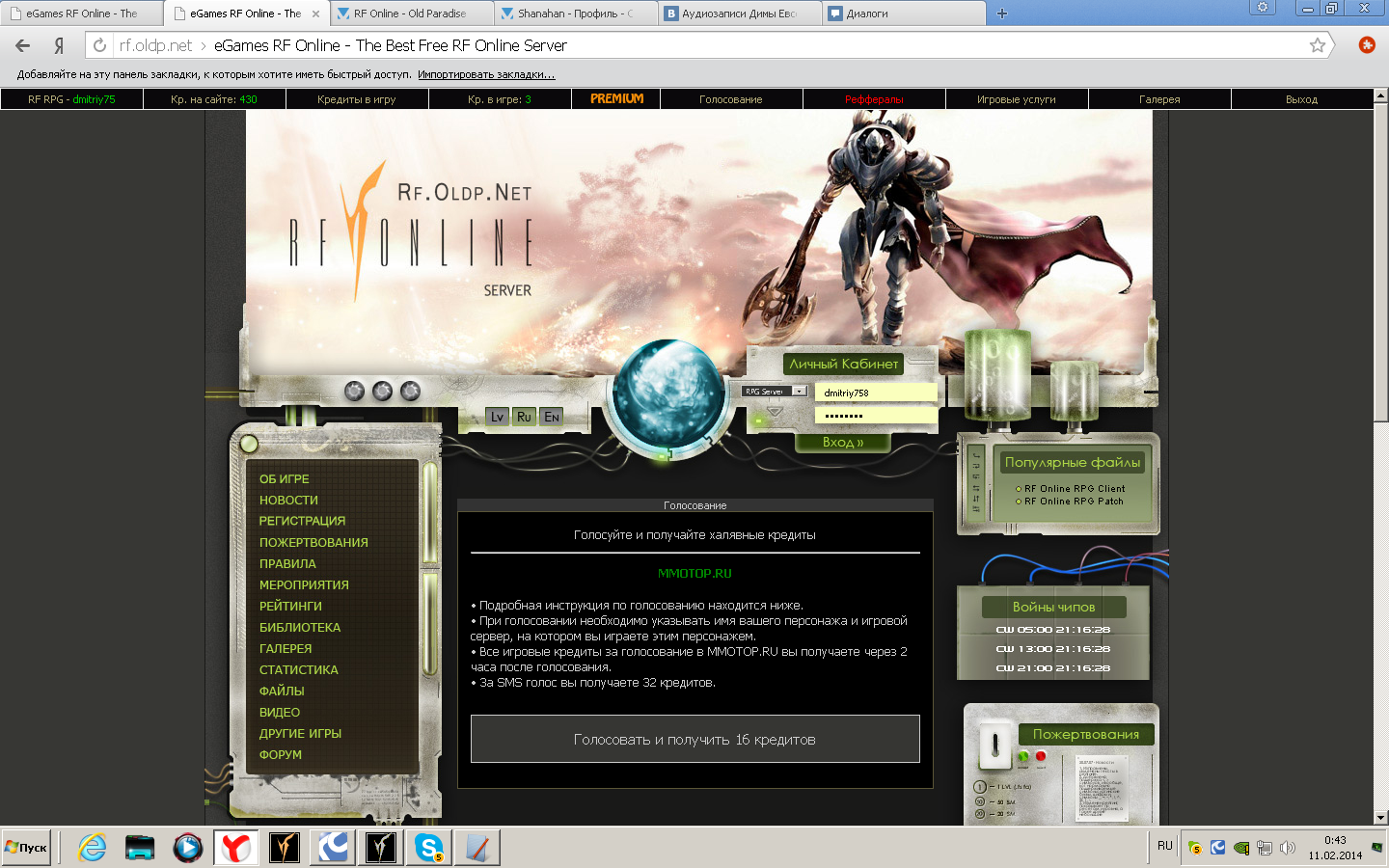Click Голосовать и получить 16 кредитов button
The image size is (1389, 868).
click(694, 739)
